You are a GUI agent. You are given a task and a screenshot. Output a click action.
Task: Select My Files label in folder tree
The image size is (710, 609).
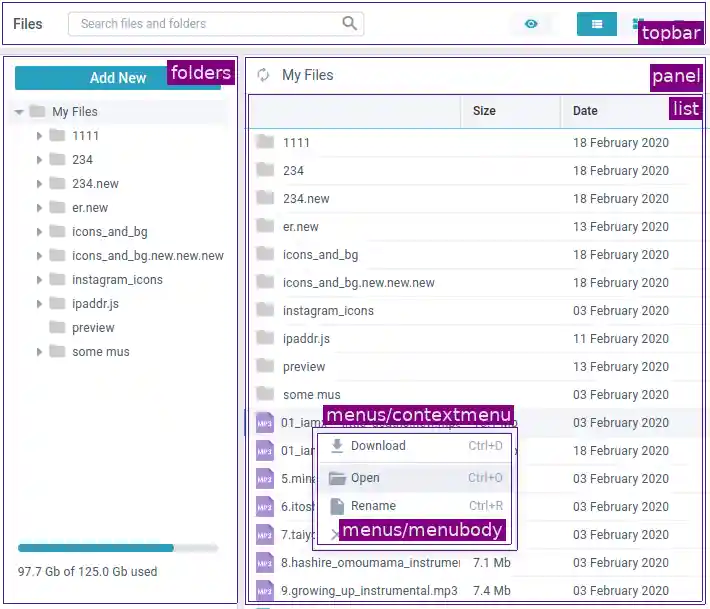pos(75,111)
